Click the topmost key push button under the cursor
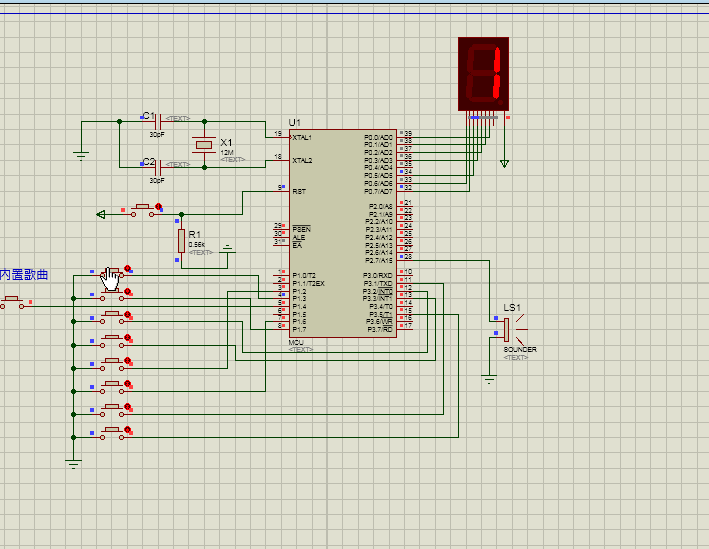Screen dimensions: 709x549 [112, 273]
